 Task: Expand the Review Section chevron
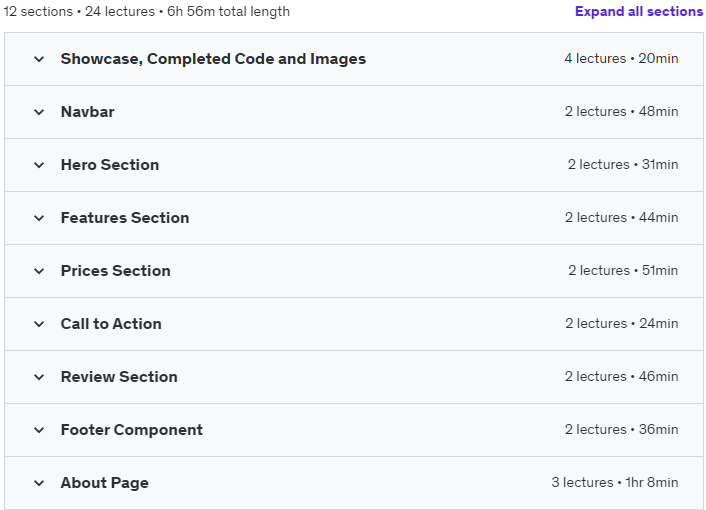pyautogui.click(x=39, y=377)
